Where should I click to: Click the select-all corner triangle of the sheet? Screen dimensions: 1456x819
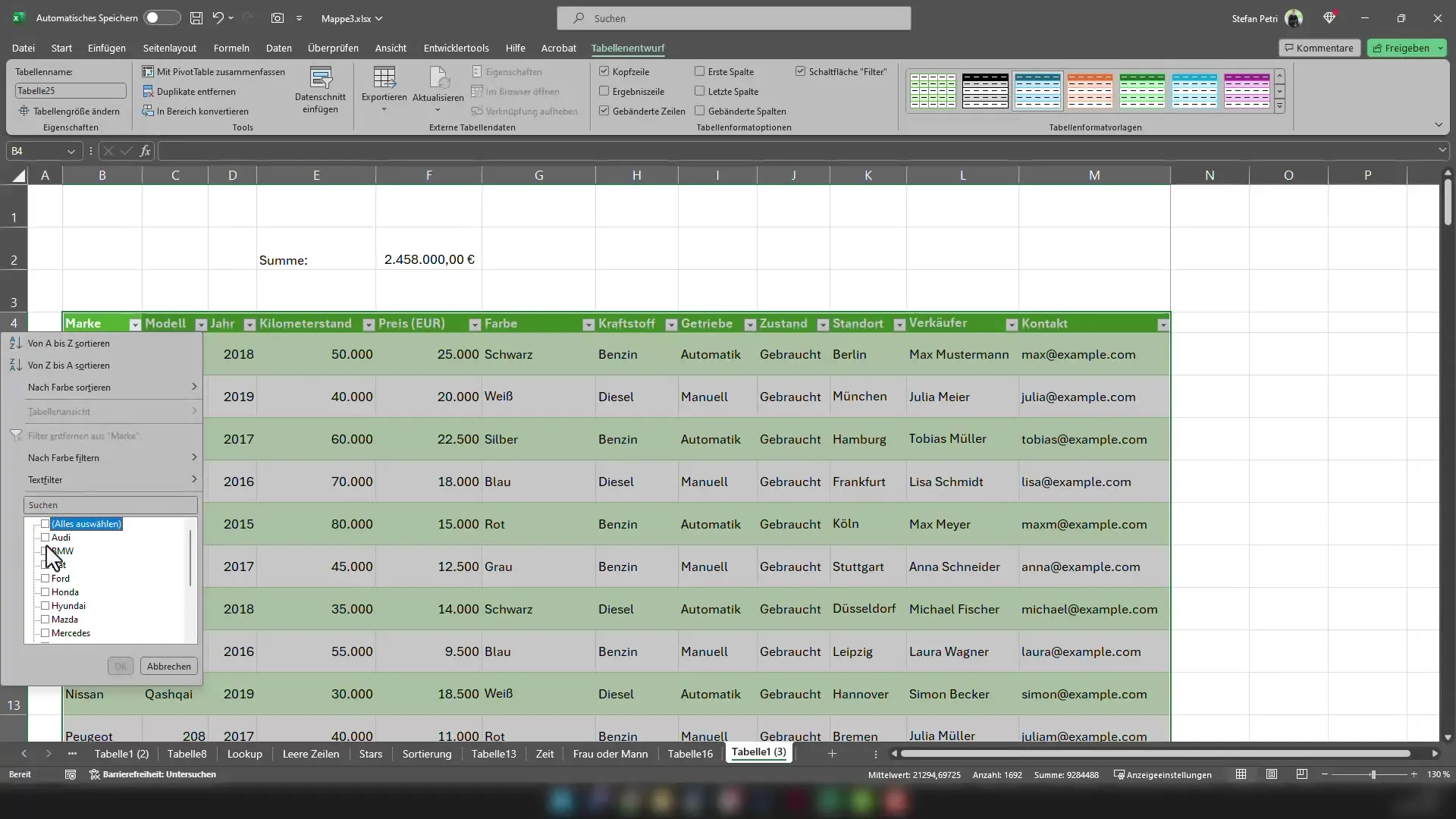(x=17, y=175)
